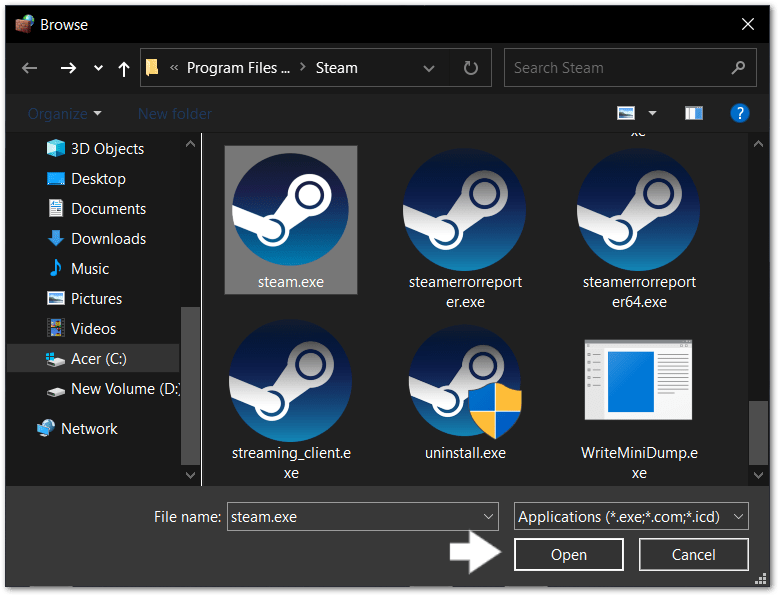Go forward with the right arrow
This screenshot has height=596, width=779.
(x=69, y=68)
